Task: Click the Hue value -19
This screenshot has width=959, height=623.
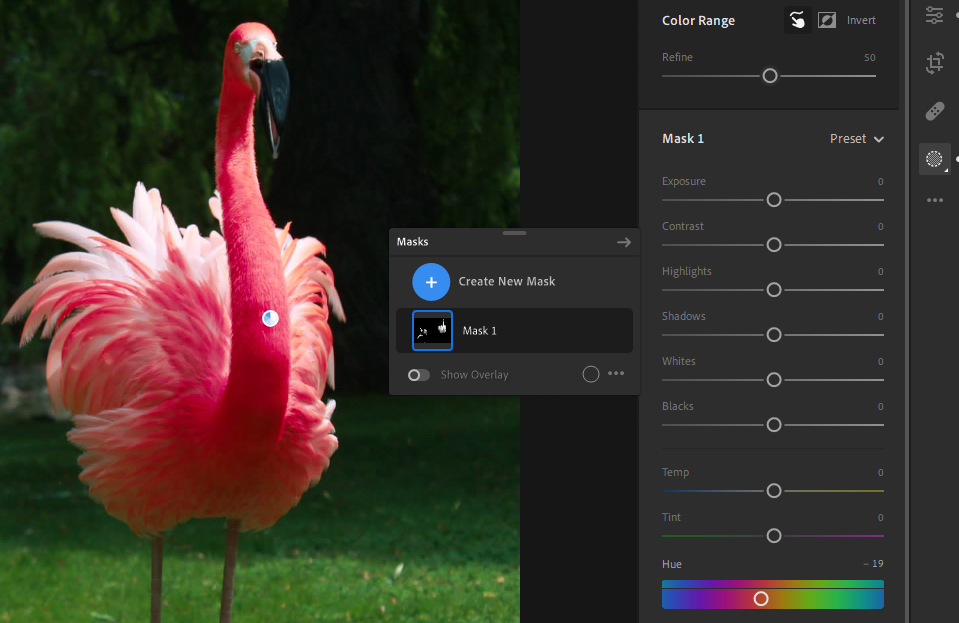Action: pos(873,564)
